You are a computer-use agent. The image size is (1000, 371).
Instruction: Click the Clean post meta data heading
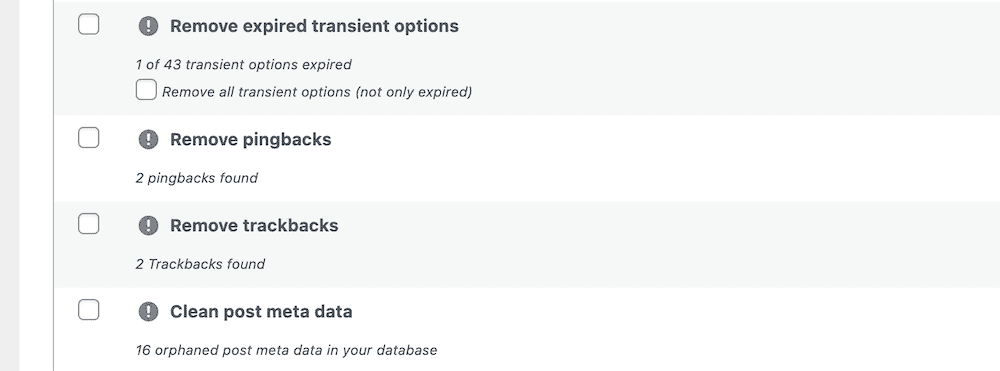[261, 312]
